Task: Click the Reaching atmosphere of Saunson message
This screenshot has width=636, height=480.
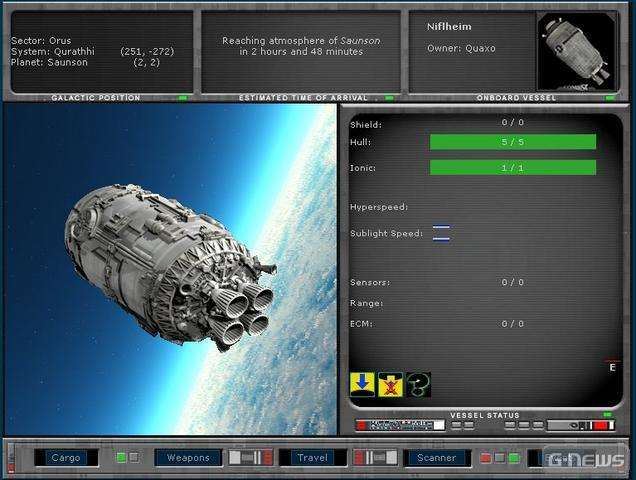Action: click(301, 46)
